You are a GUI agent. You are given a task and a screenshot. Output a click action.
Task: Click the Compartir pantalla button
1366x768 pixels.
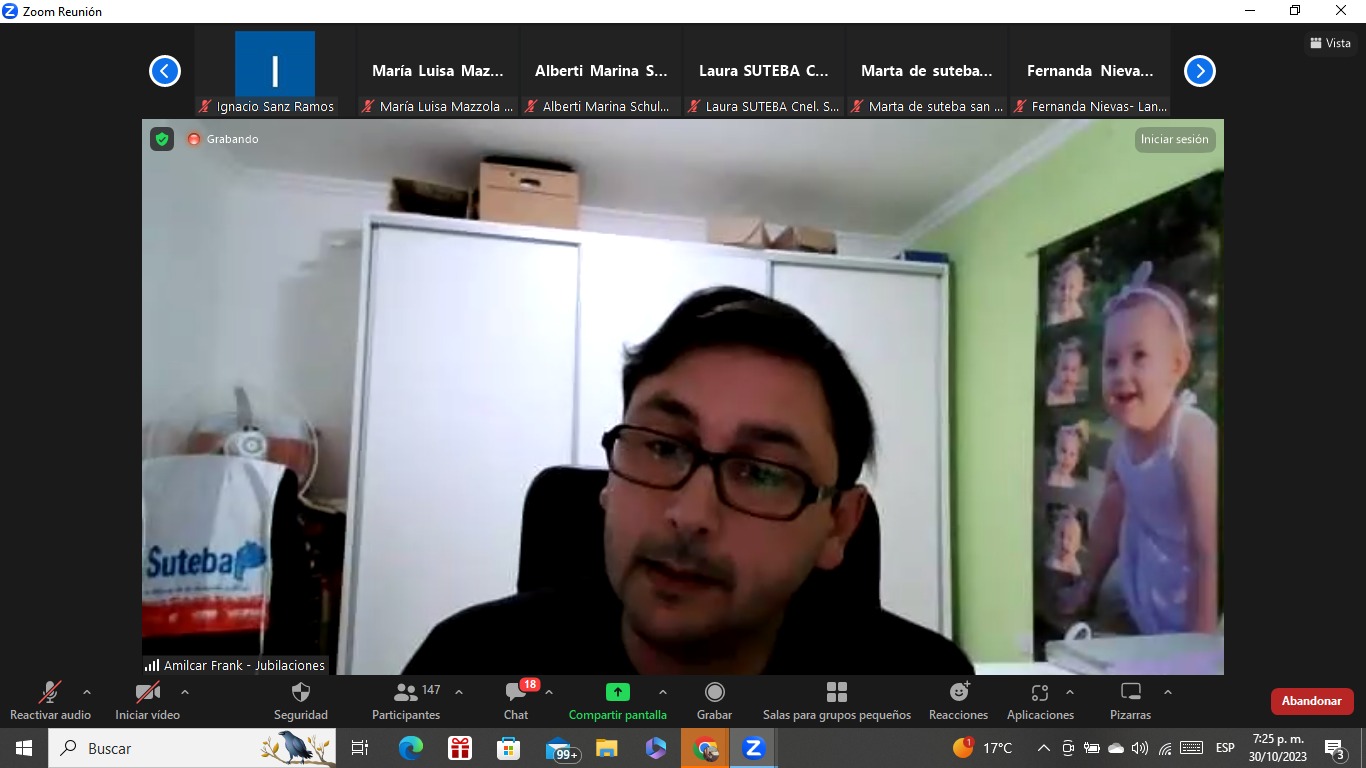coord(617,693)
